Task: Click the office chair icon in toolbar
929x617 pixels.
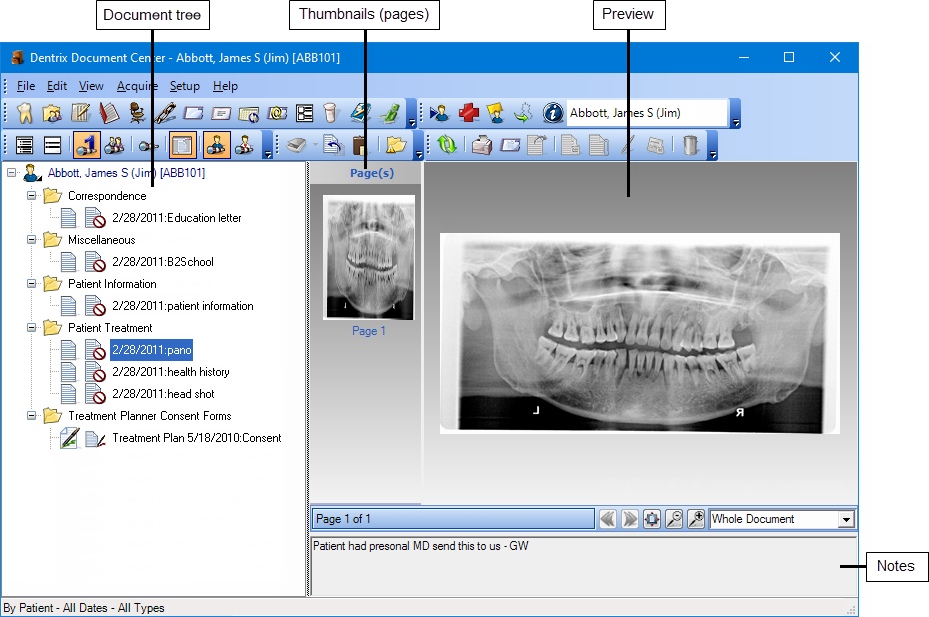Action: pos(137,114)
